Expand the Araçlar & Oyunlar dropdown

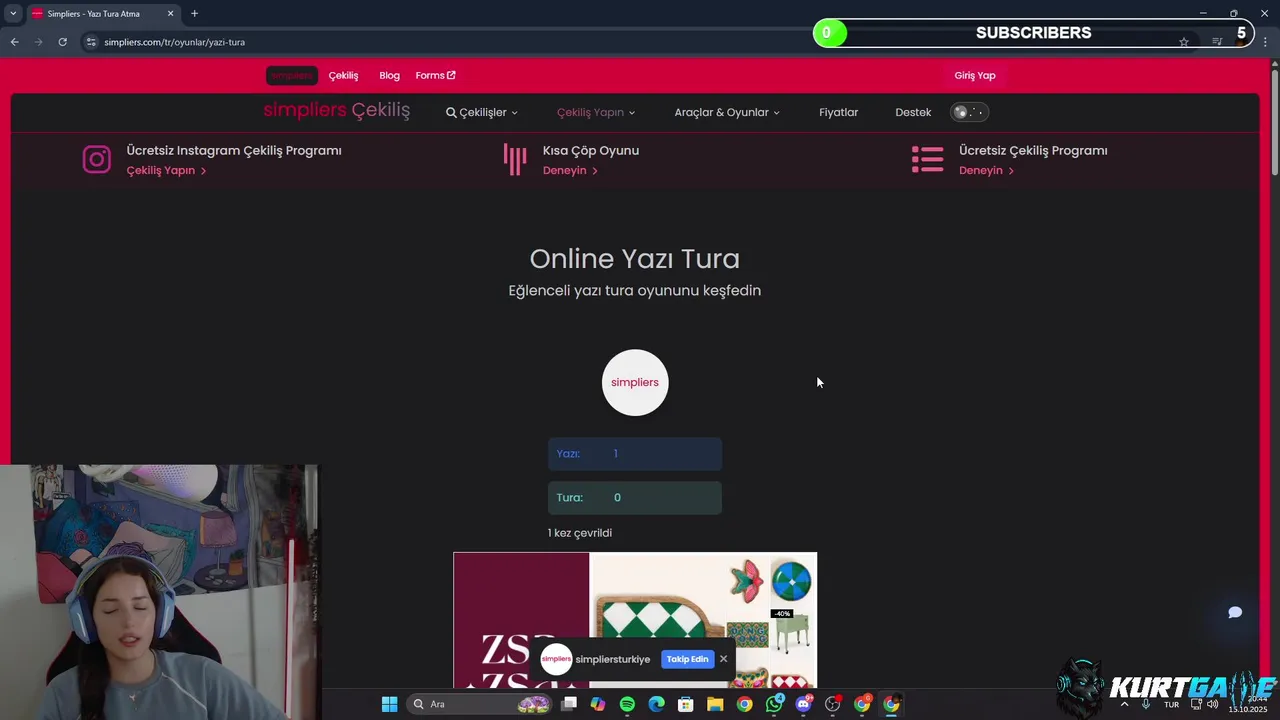tap(727, 112)
